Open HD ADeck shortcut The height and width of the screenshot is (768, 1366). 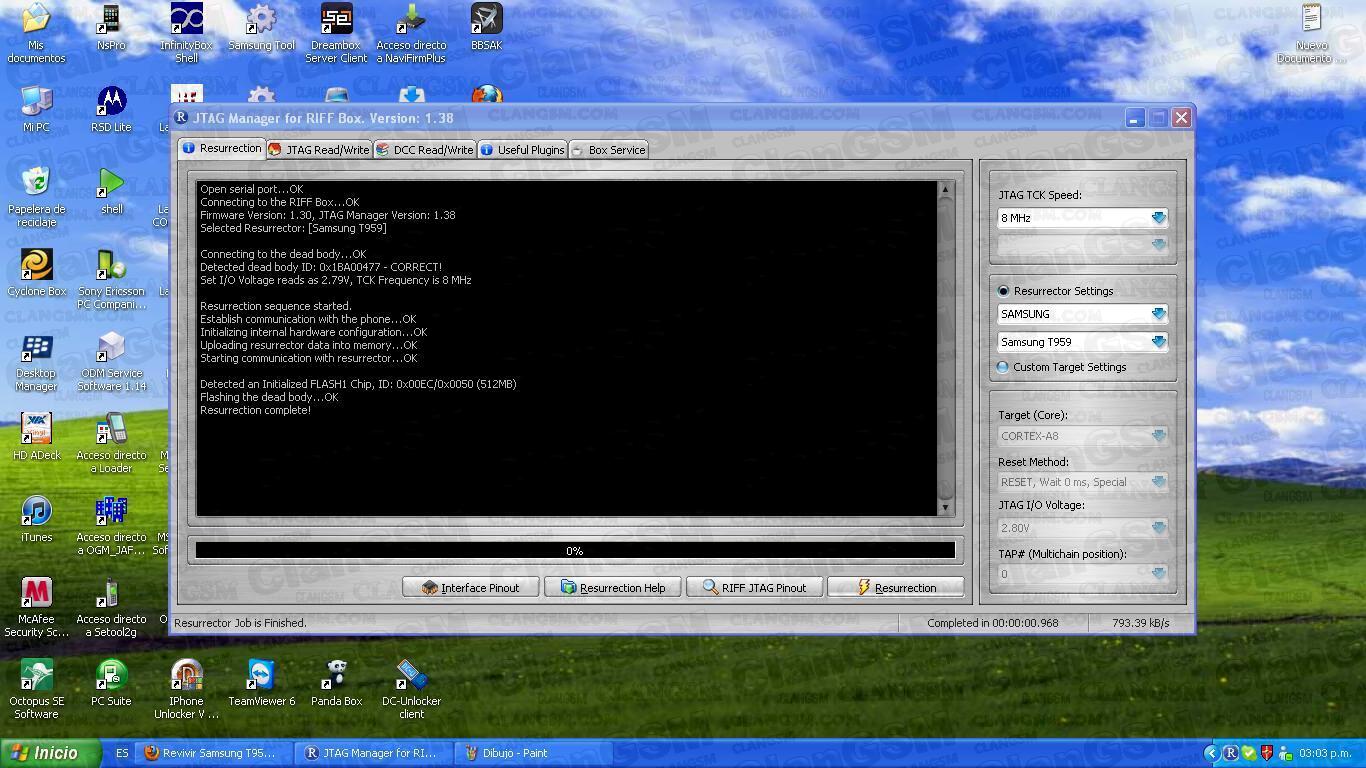36,437
